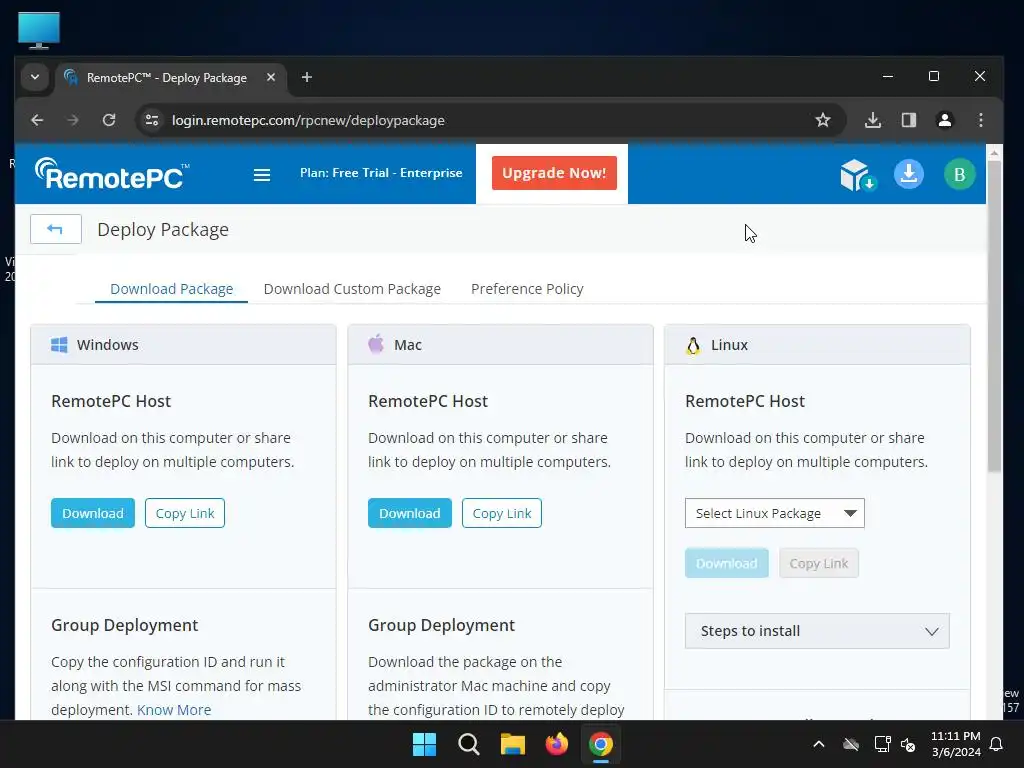
Task: Download the Mac RemotePC Host
Action: tap(409, 513)
